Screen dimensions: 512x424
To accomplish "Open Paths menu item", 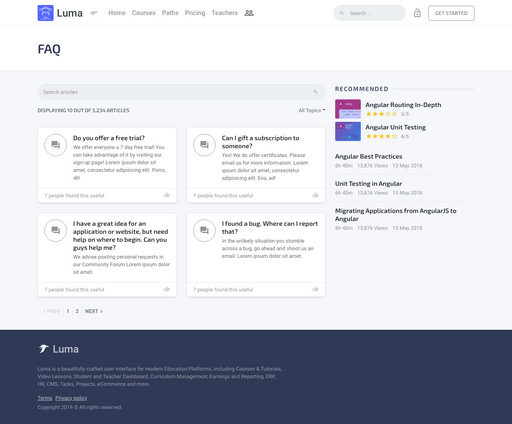I will click(x=170, y=13).
